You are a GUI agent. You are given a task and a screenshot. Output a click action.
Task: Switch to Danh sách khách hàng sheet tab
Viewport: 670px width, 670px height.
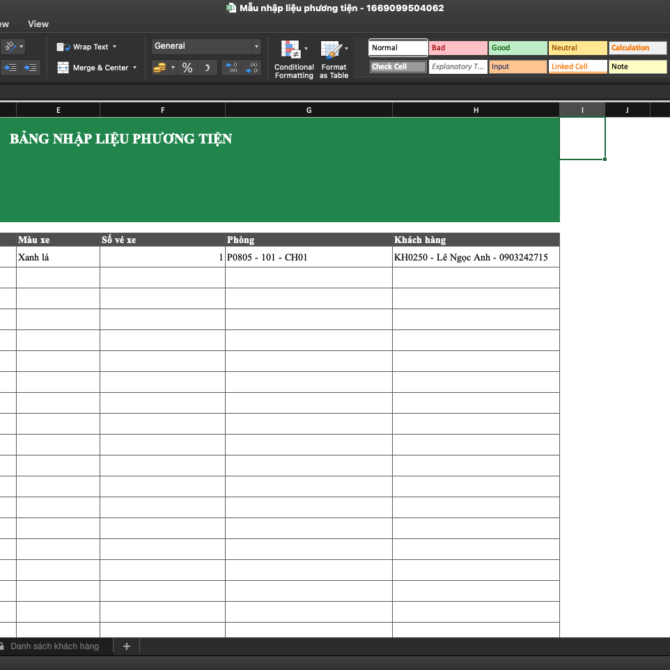click(x=60, y=646)
